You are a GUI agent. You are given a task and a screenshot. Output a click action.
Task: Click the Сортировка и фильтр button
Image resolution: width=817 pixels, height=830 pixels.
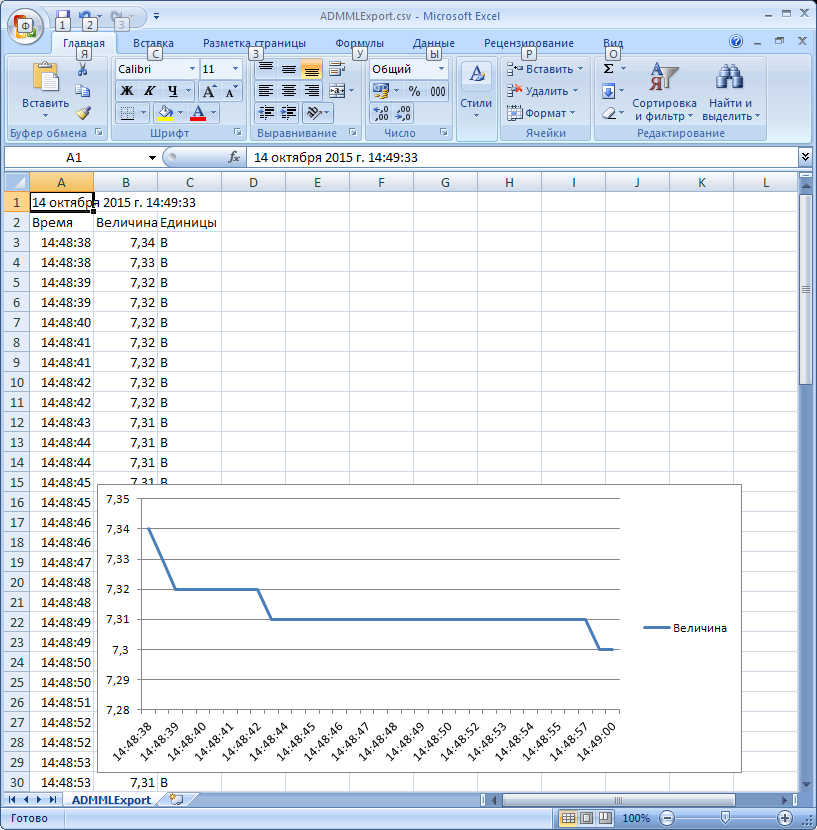[664, 95]
